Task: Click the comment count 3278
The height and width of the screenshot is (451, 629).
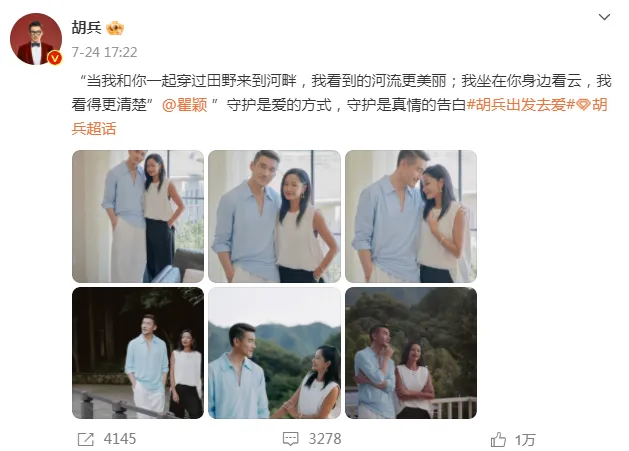Action: click(x=325, y=439)
